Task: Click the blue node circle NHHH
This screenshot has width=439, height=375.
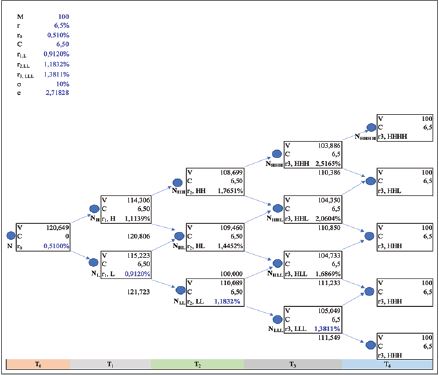Action: 277,154
